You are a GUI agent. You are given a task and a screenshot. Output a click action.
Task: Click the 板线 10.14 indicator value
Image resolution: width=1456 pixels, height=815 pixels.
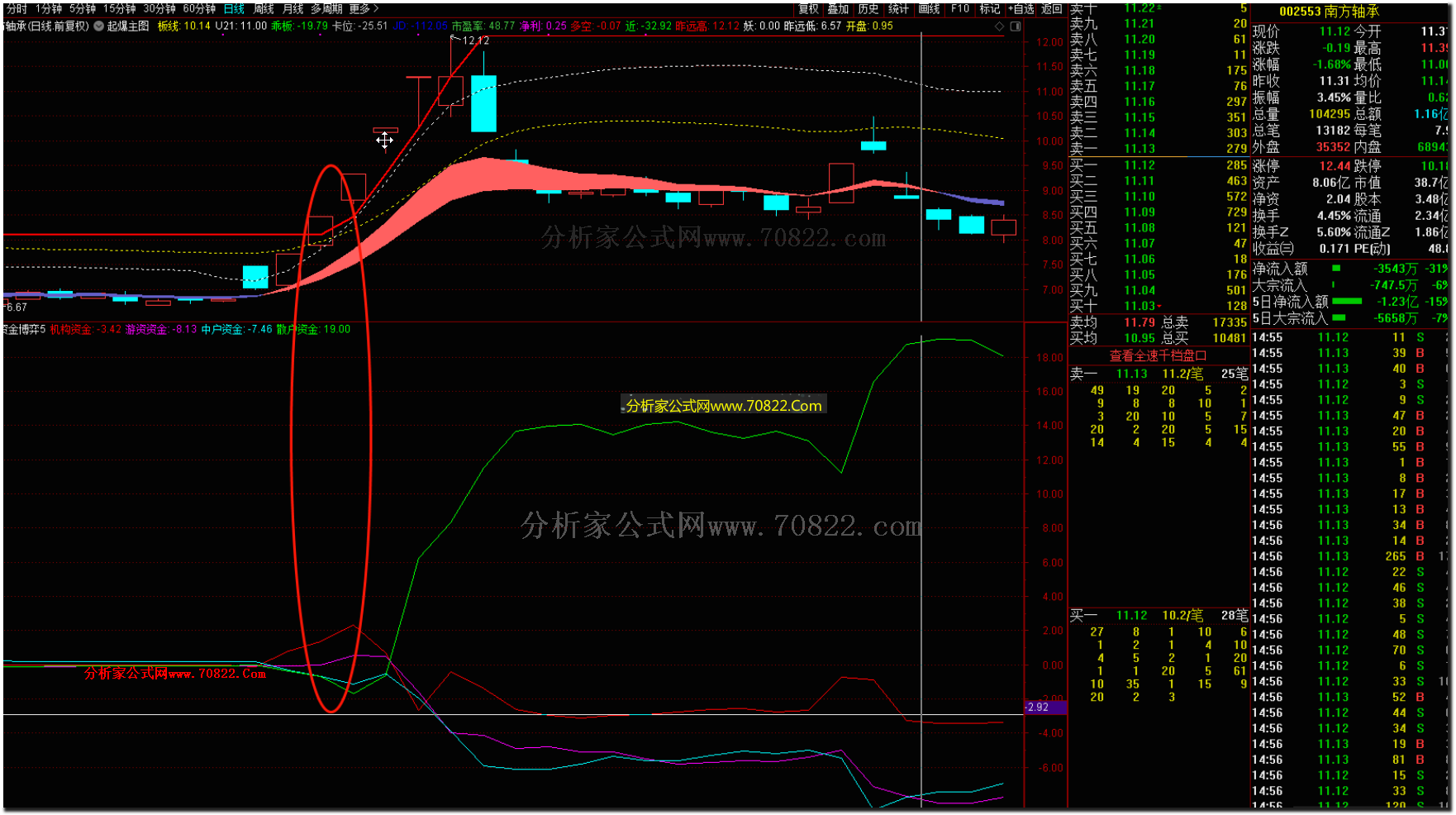183,26
